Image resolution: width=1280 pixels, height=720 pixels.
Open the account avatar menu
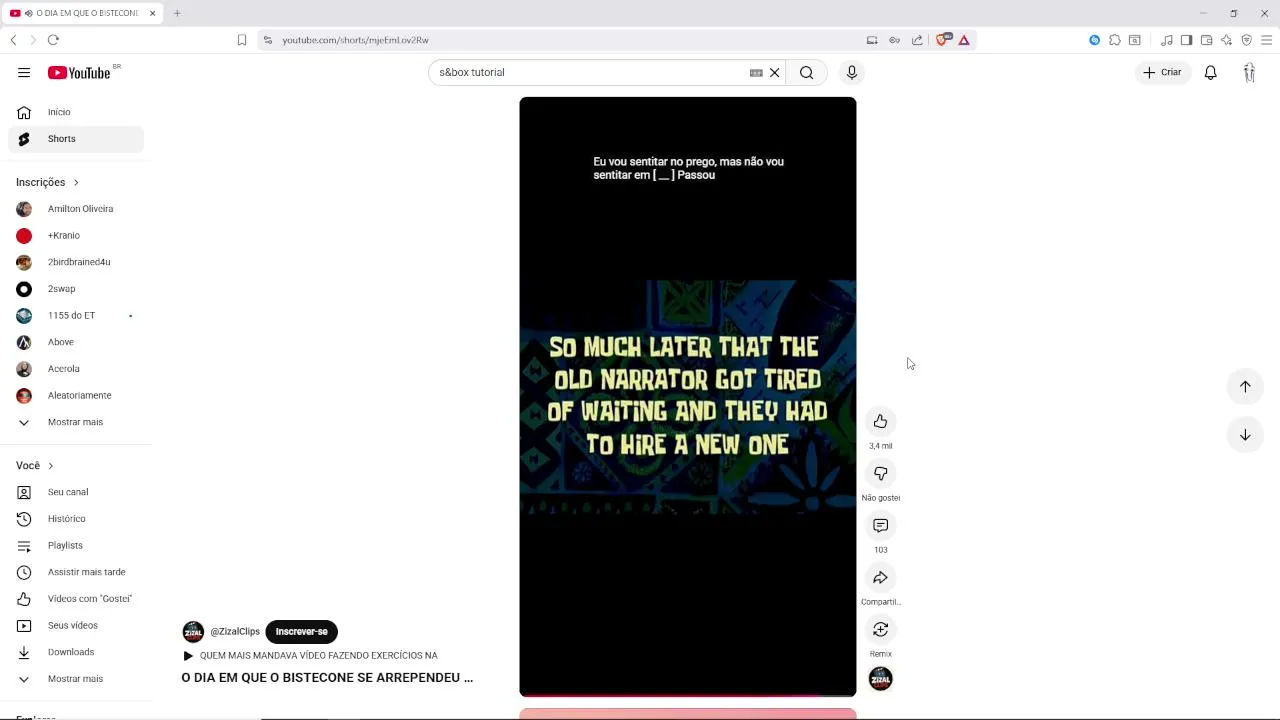(x=1249, y=72)
